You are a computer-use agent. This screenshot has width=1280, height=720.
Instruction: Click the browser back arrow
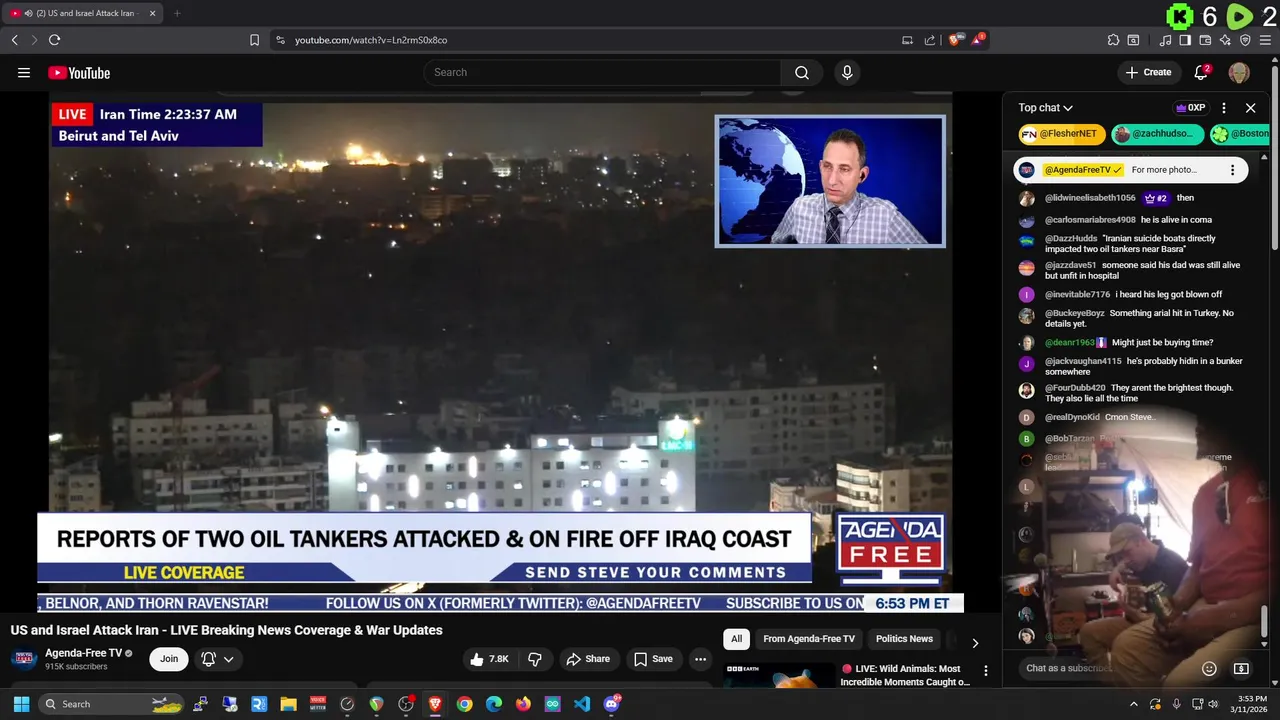(14, 40)
